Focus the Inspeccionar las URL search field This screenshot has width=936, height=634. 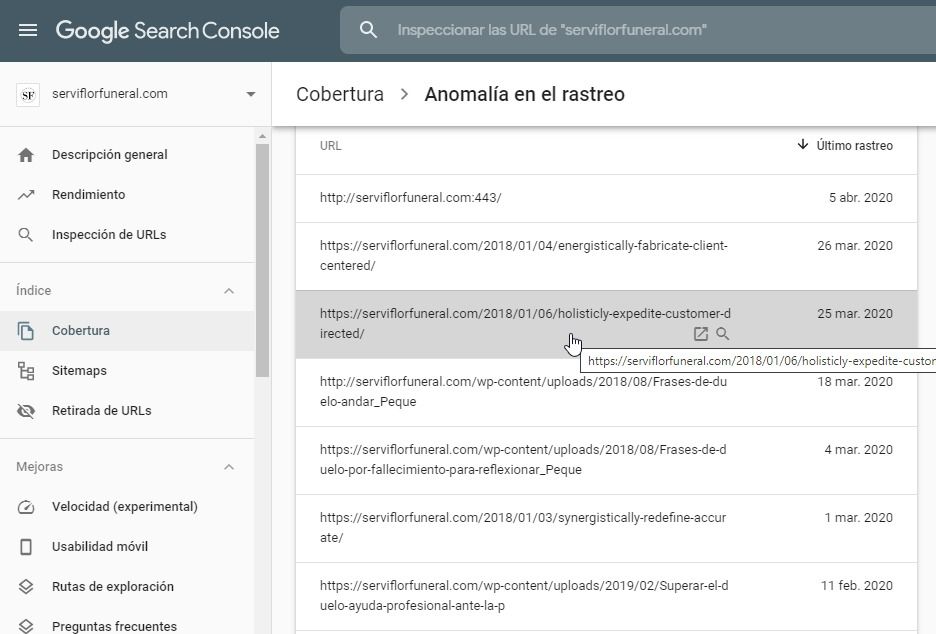point(638,30)
